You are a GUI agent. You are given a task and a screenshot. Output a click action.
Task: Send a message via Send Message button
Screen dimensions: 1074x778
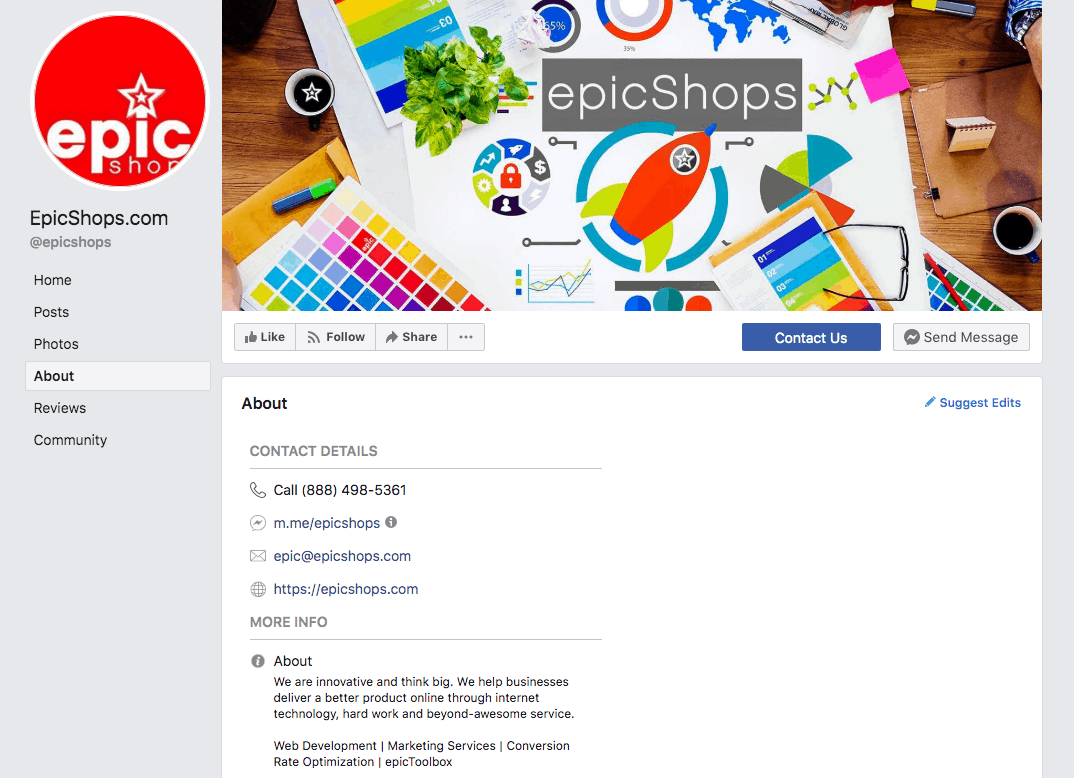coord(961,338)
